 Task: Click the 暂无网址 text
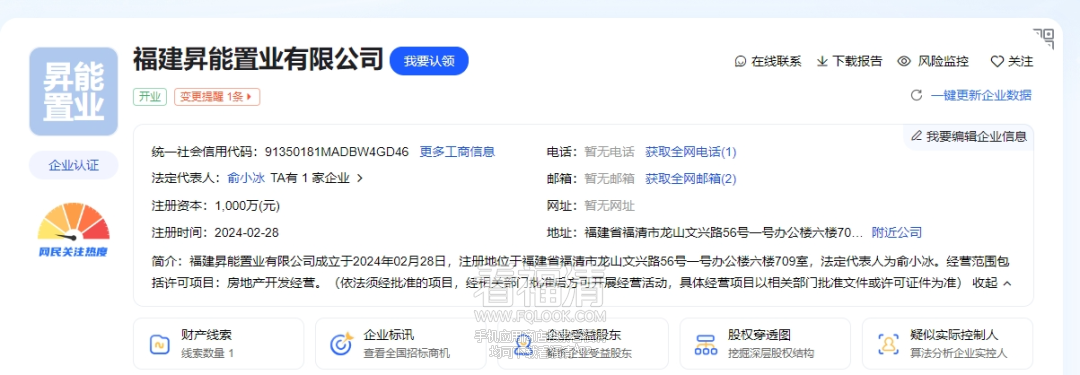(x=610, y=205)
